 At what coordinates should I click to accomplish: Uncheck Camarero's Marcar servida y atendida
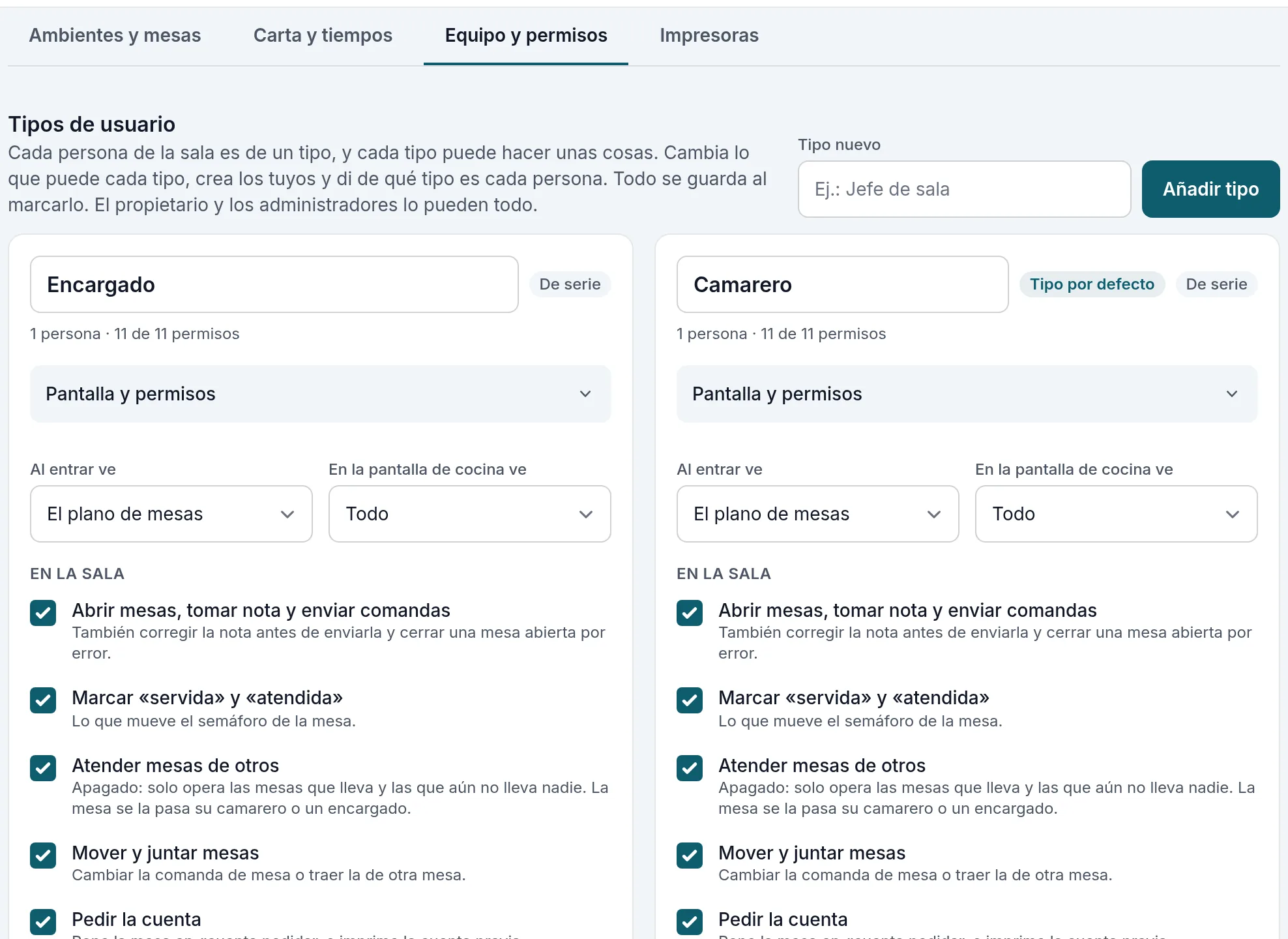point(690,700)
